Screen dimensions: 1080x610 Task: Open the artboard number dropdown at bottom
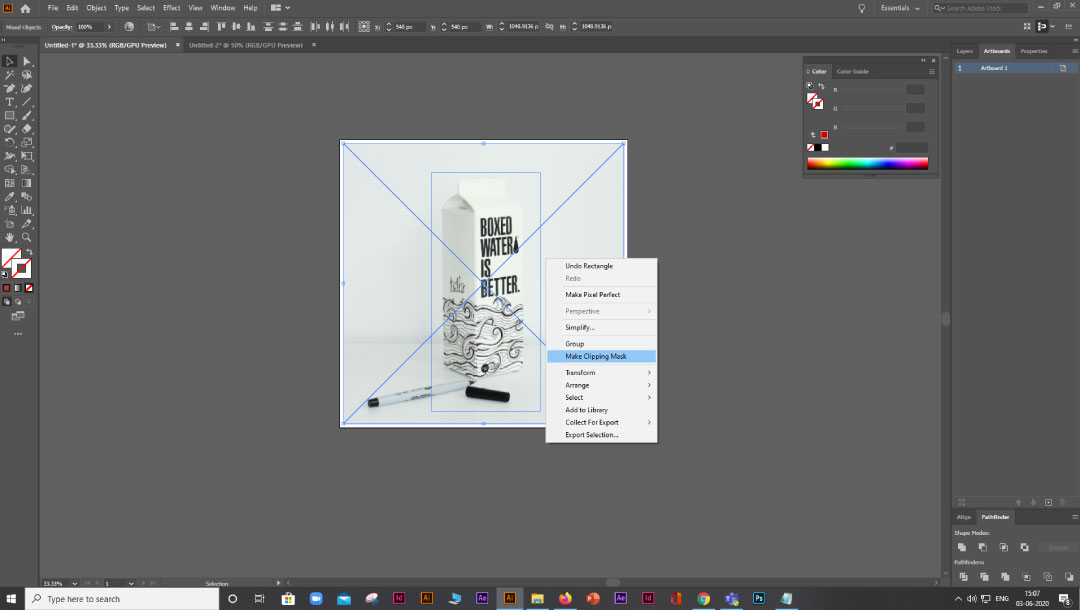[131, 583]
